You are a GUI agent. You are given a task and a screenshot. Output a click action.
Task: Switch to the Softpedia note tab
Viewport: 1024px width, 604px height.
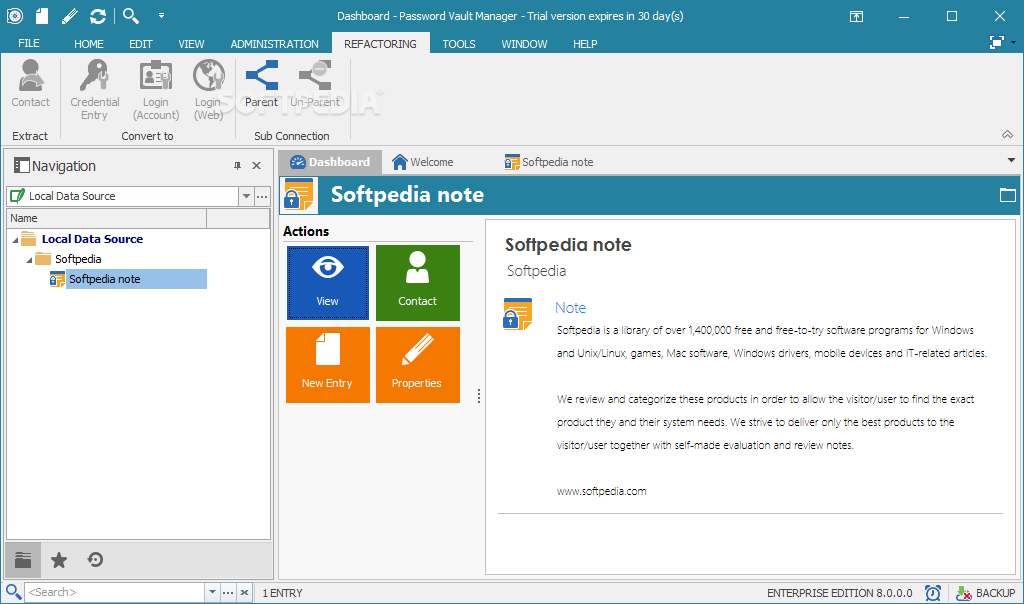pos(549,162)
